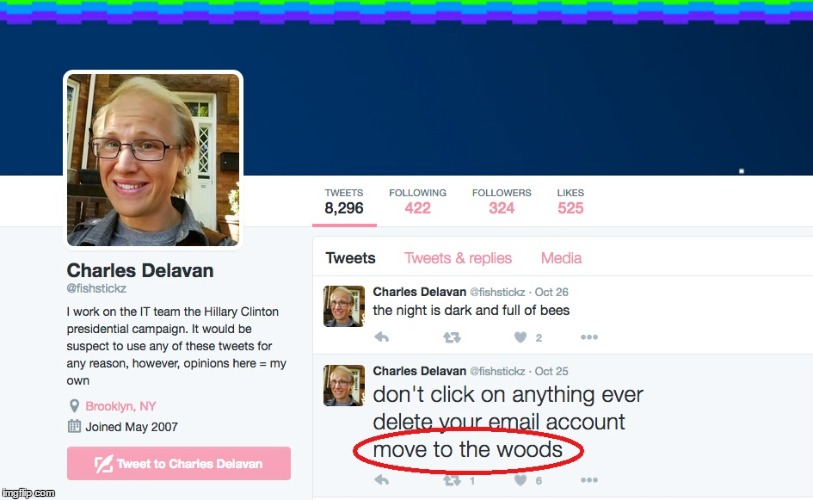Retweet the 'night is dark' tweet
Viewport: 813px width, 500px height.
tap(452, 338)
